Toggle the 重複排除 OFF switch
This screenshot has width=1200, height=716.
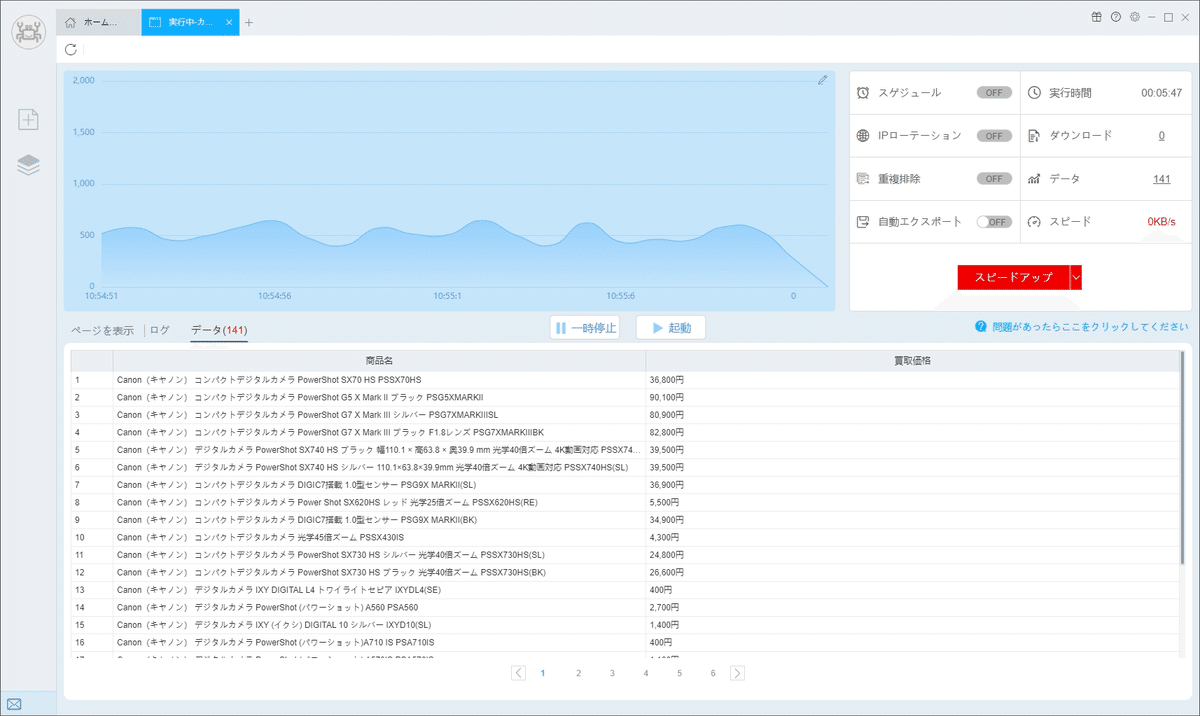994,178
